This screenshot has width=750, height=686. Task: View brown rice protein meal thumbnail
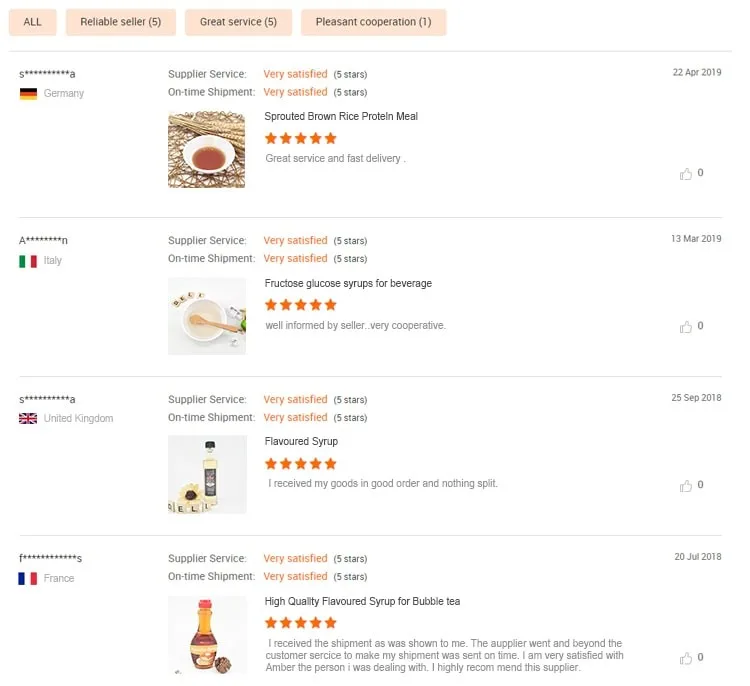[207, 149]
